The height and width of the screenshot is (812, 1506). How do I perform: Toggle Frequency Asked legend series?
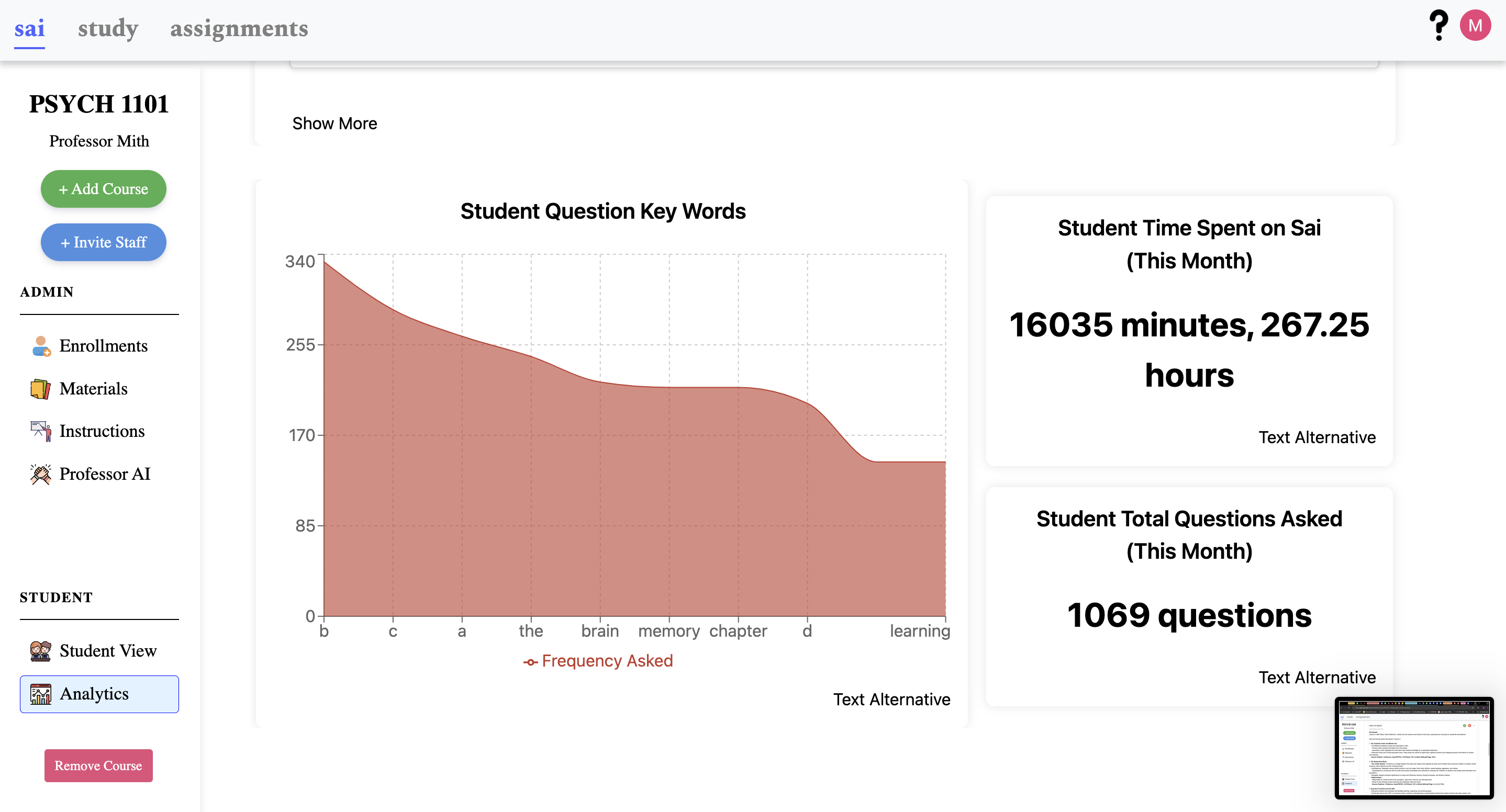[x=598, y=661]
